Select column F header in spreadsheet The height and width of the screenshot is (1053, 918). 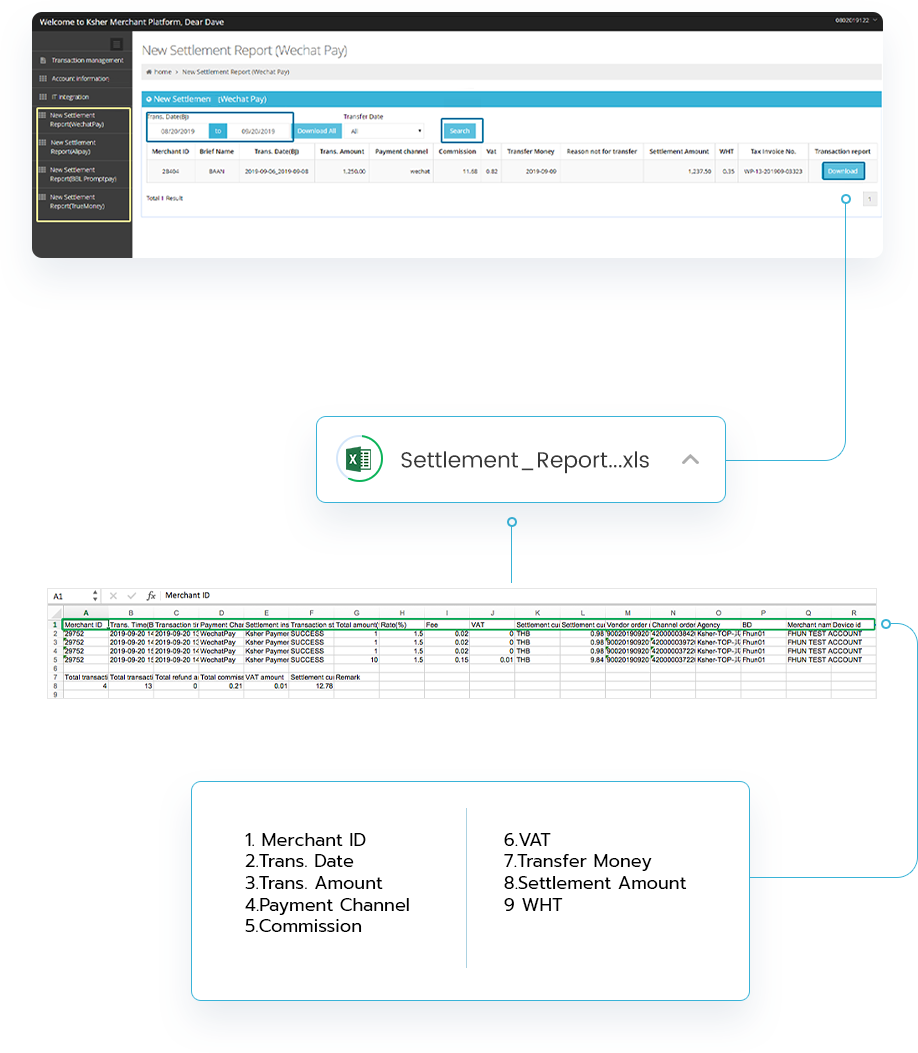312,613
